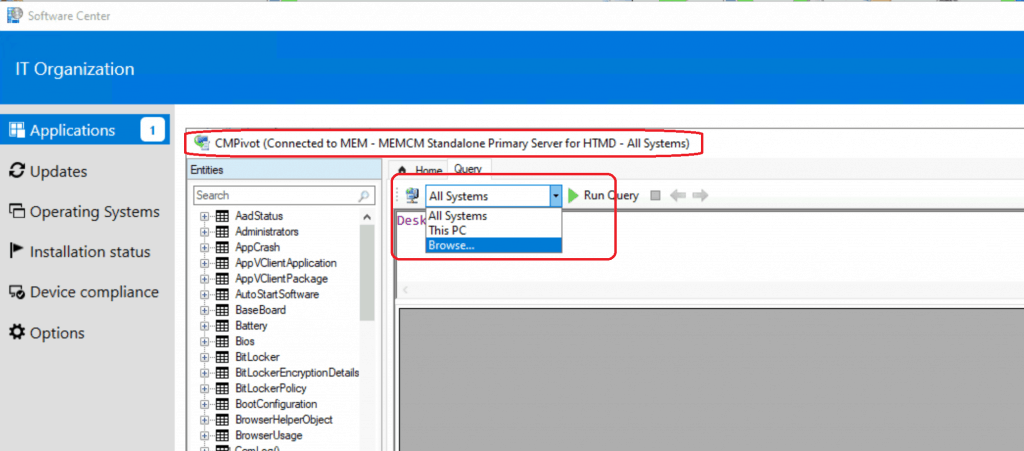Select All Systems from the dropdown list
Image resolution: width=1024 pixels, height=451 pixels.
[494, 216]
